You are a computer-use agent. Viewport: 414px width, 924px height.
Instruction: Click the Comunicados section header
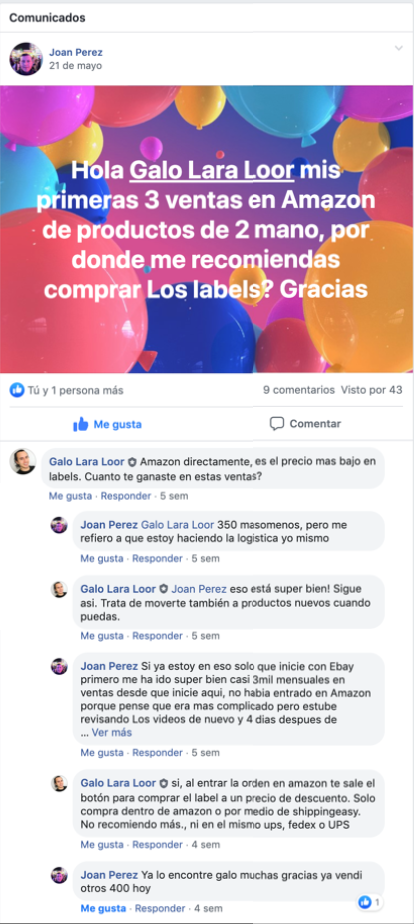point(47,18)
